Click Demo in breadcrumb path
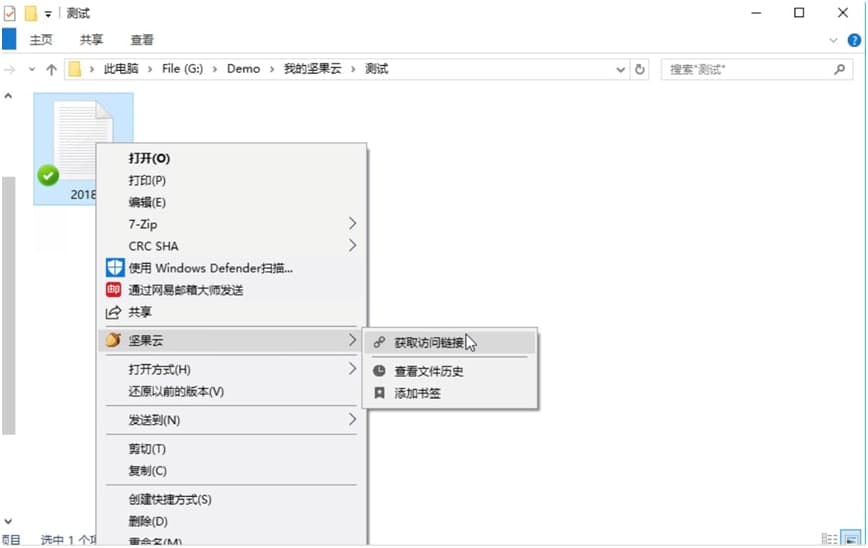 point(243,69)
